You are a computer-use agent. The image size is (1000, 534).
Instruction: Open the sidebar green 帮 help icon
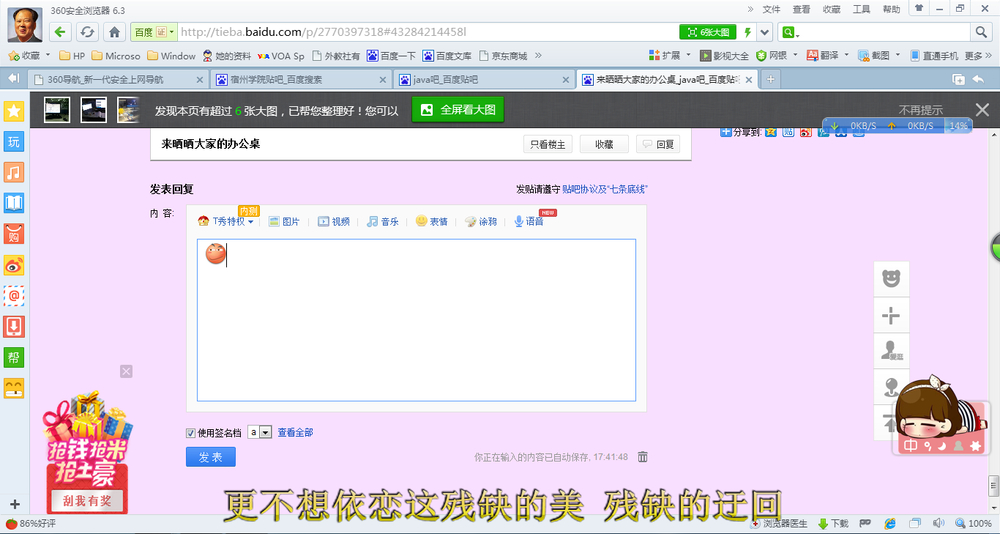(13, 357)
